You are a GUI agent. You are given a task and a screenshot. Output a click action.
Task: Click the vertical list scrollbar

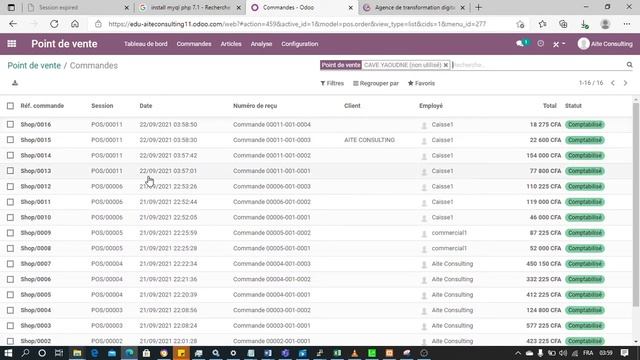[x=636, y=204]
